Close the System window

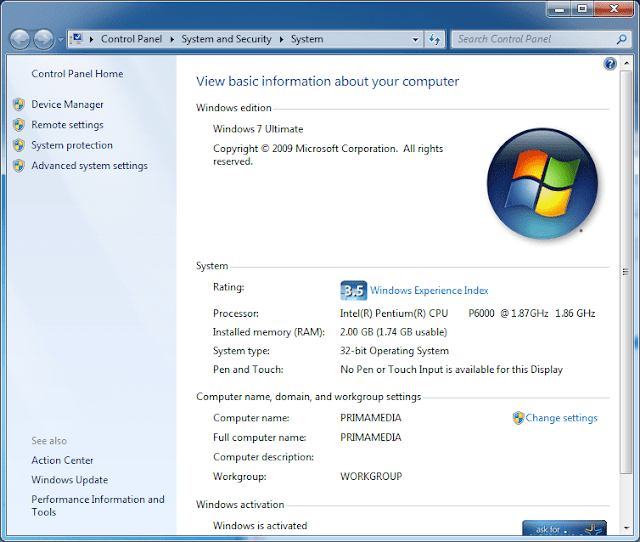tap(613, 9)
